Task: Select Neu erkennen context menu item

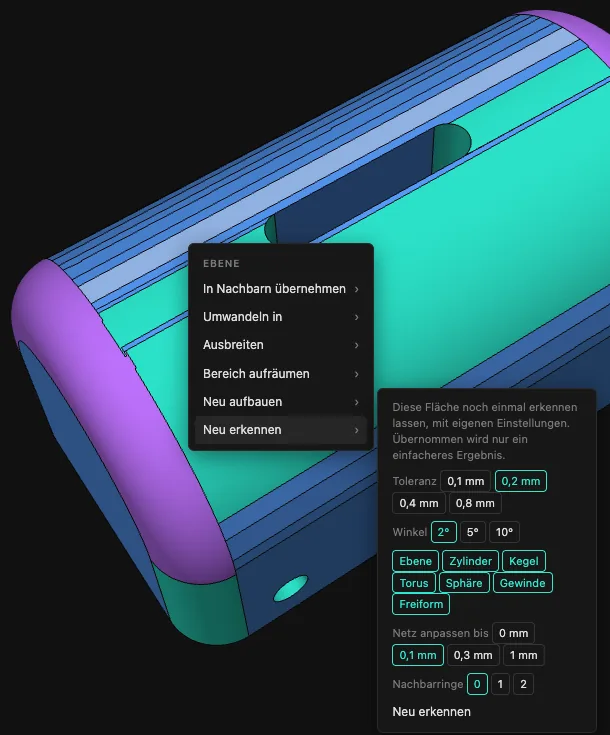Action: pyautogui.click(x=280, y=430)
